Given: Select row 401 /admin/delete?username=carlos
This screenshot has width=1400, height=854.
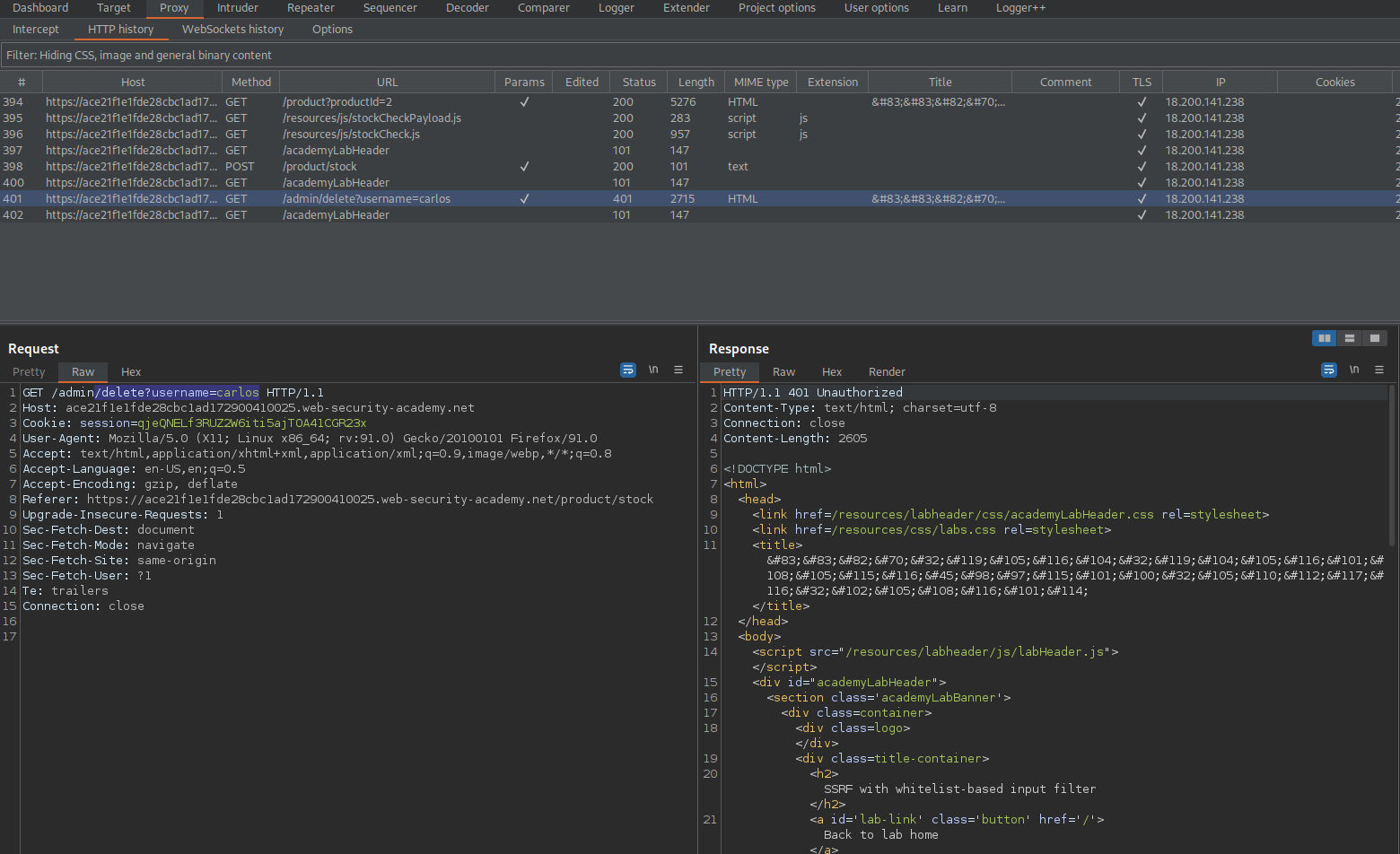Looking at the screenshot, I should click(700, 199).
